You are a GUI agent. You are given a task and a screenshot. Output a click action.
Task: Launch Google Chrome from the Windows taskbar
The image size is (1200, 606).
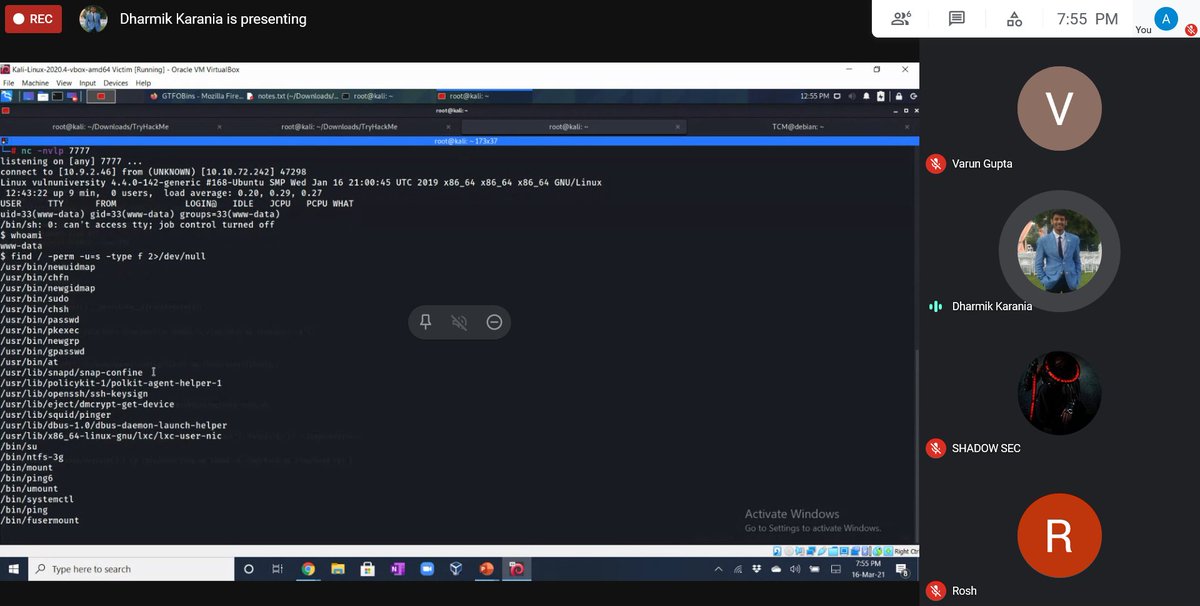pos(308,569)
